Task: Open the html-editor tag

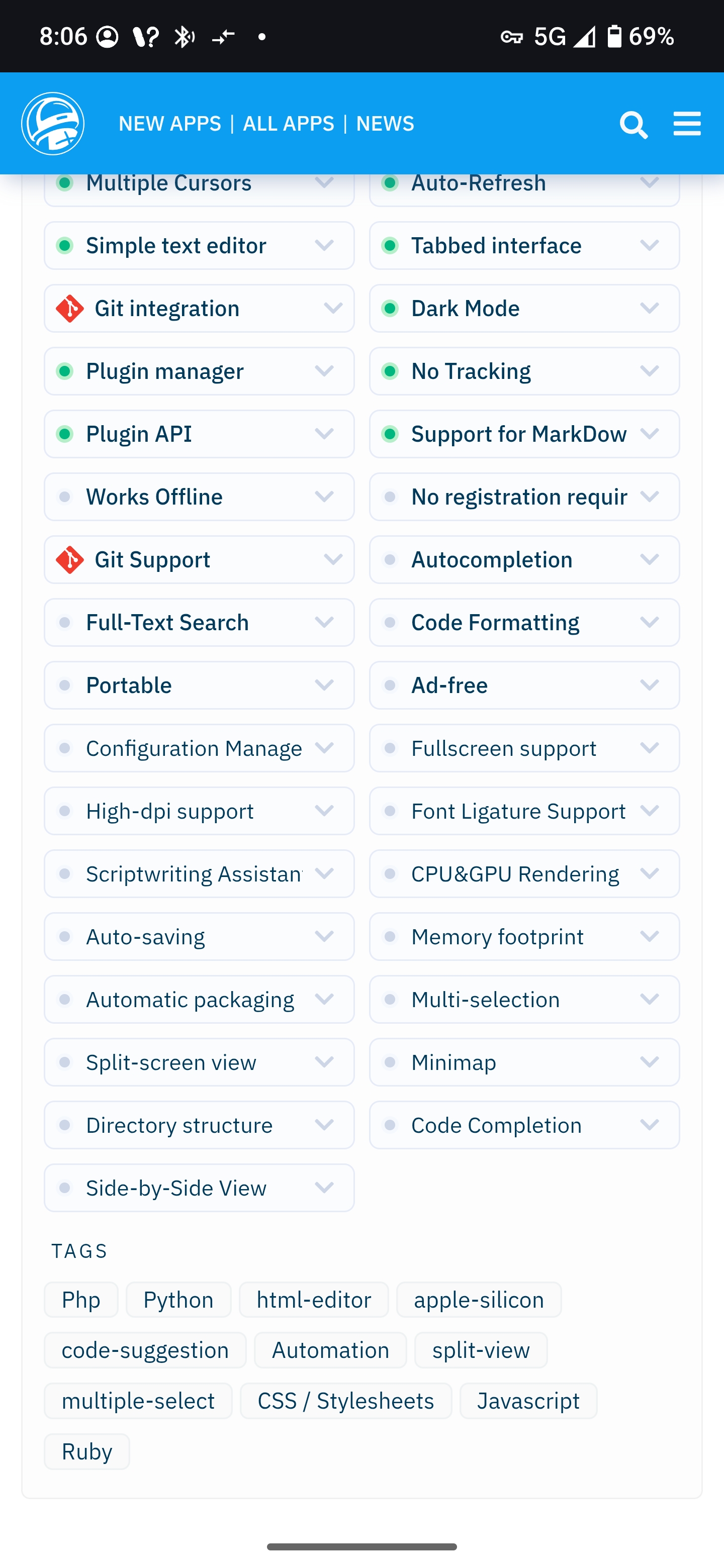Action: [314, 1300]
